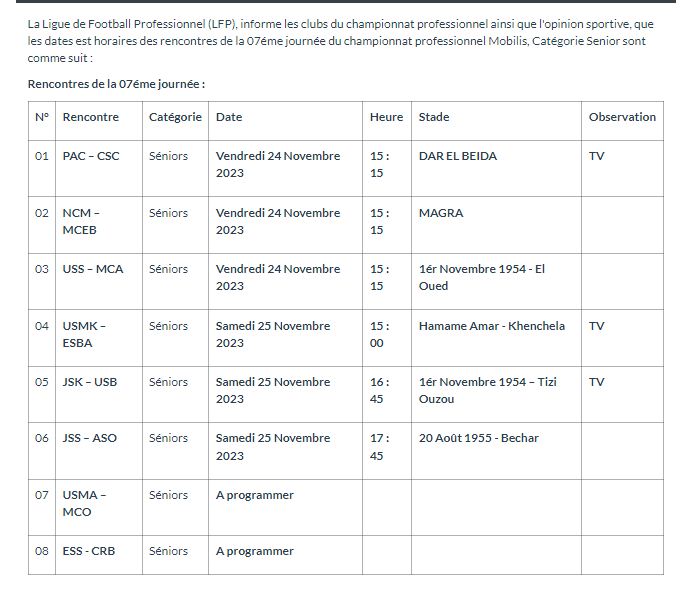Click the Catégorie column header
696x596 pixels.
175,117
